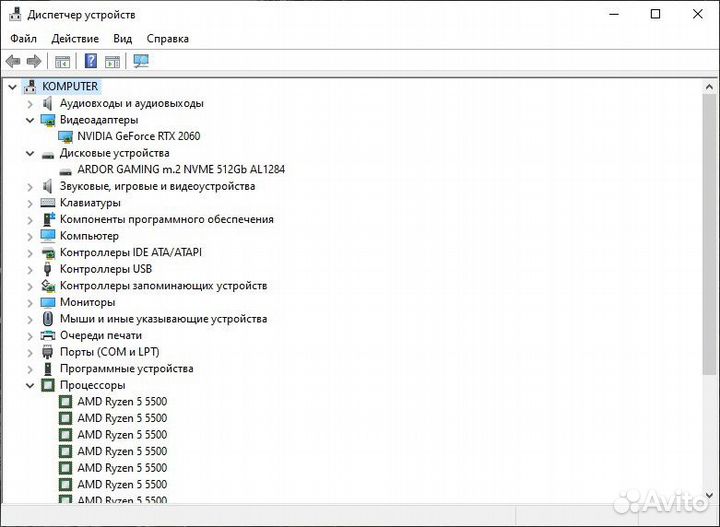Collapse the Процессоры category
Viewport: 720px width, 527px height.
coord(30,385)
